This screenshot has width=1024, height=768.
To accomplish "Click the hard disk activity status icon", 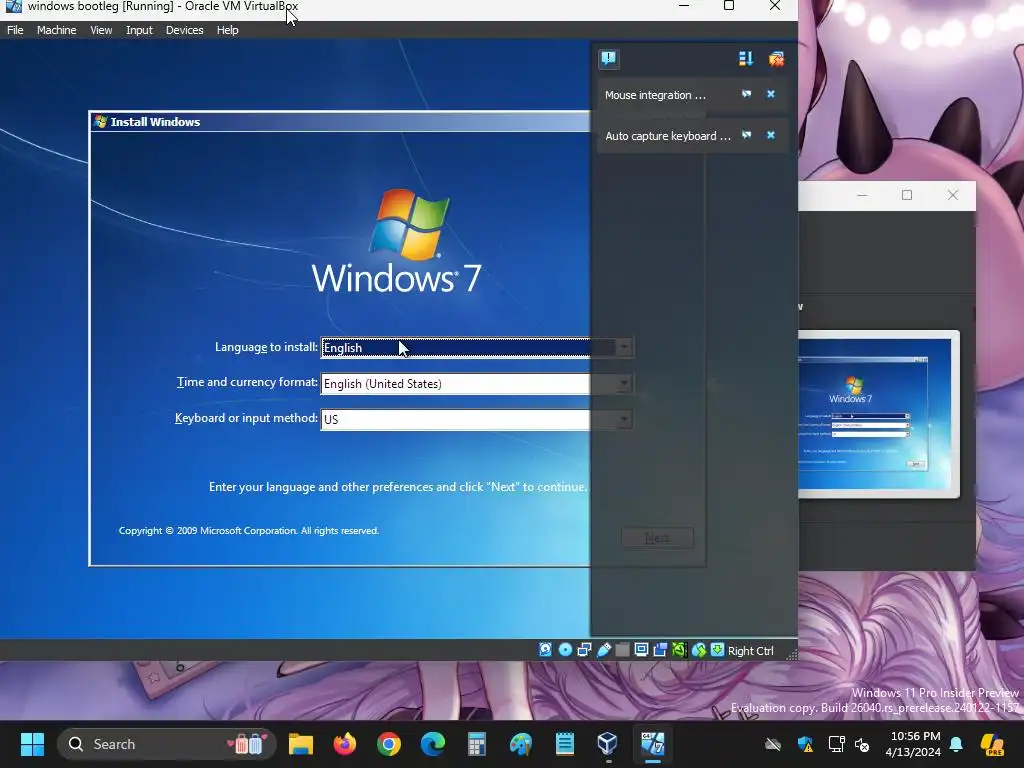I will 545,650.
